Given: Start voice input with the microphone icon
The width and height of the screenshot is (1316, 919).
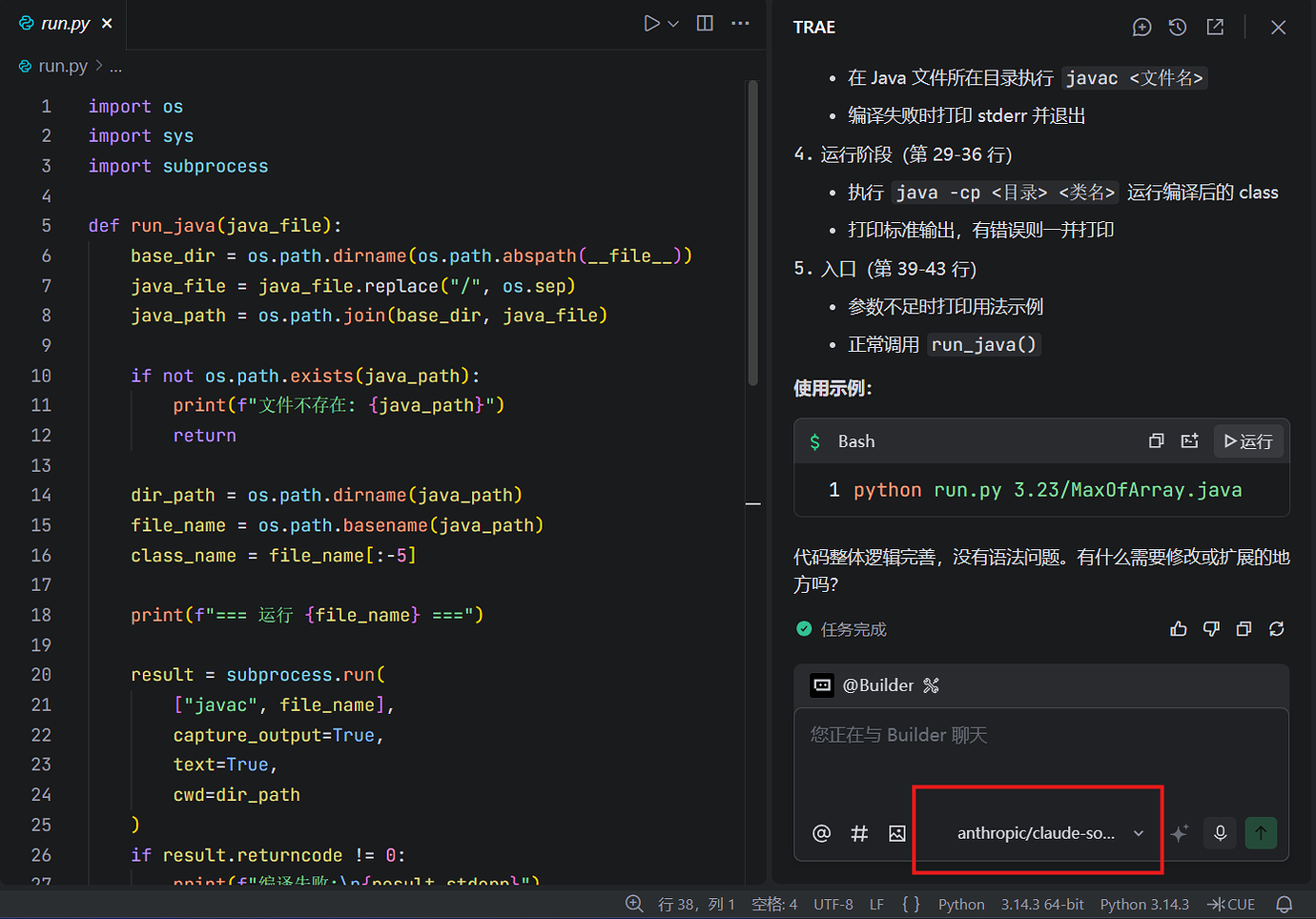Looking at the screenshot, I should [1220, 833].
